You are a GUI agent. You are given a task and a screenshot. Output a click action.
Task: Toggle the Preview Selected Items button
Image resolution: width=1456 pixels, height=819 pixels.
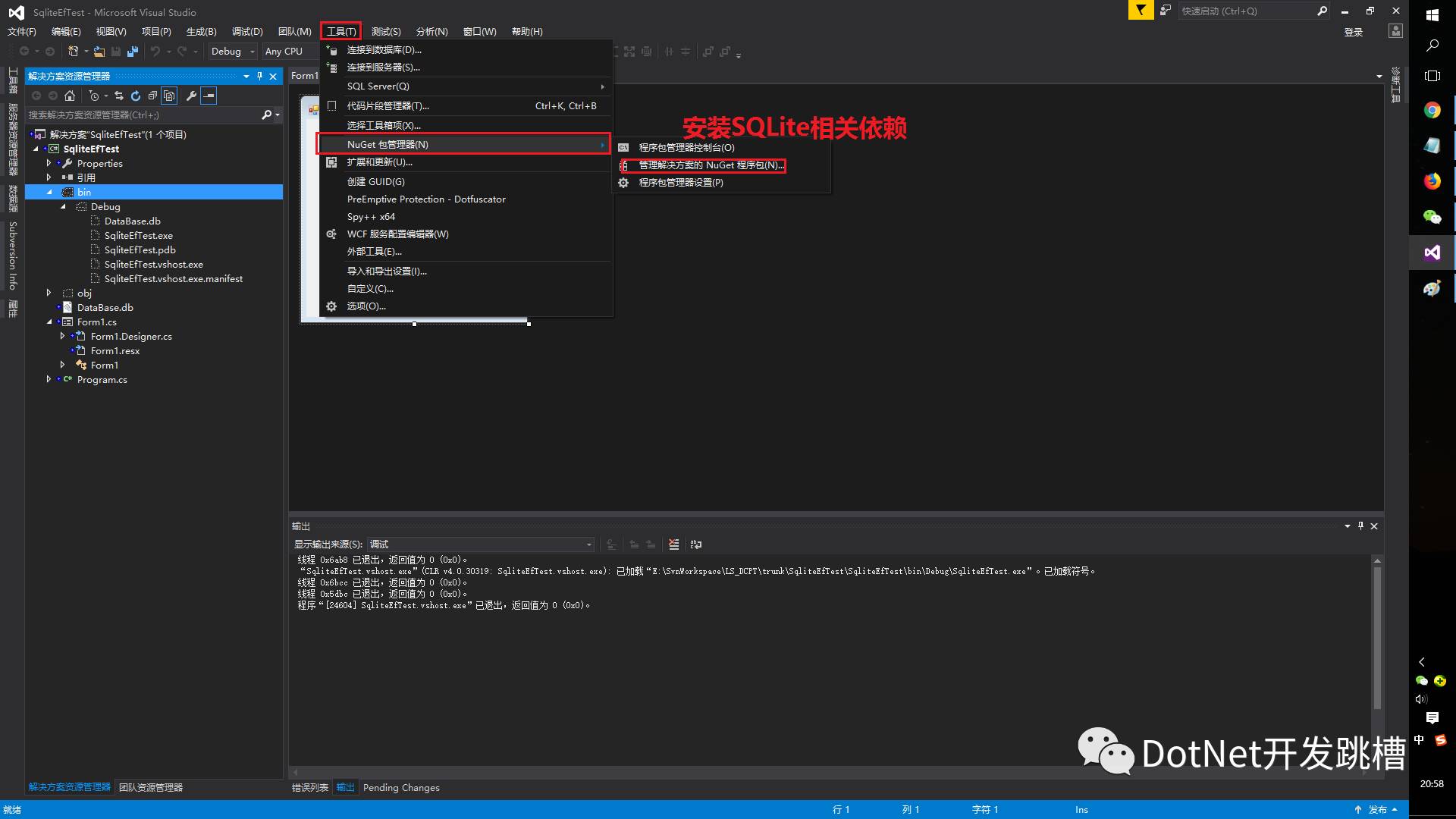209,96
